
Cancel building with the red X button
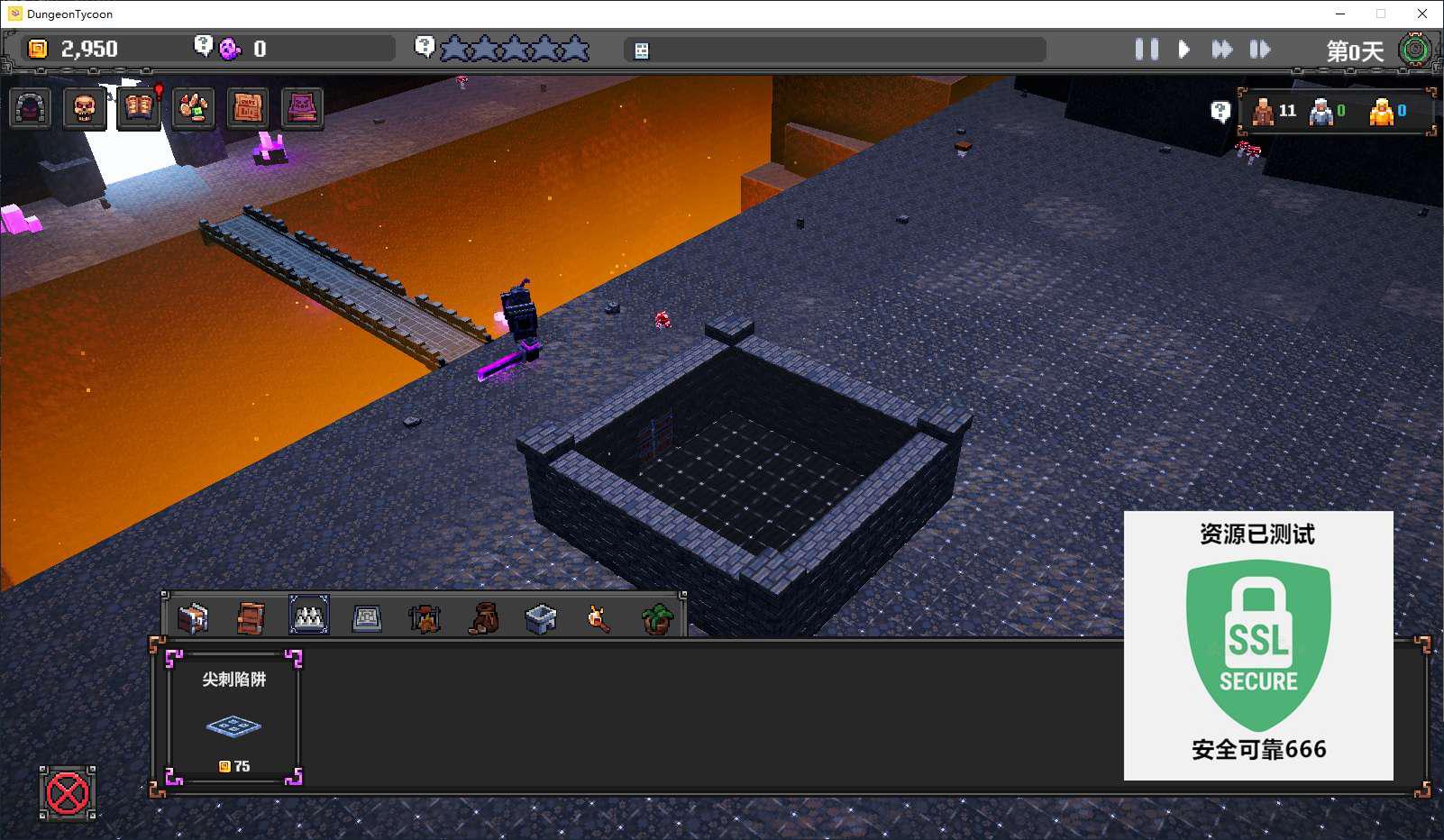coord(68,794)
